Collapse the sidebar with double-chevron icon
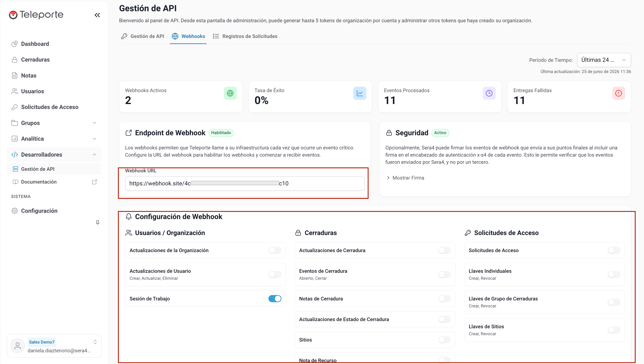The height and width of the screenshot is (364, 644). (x=97, y=15)
